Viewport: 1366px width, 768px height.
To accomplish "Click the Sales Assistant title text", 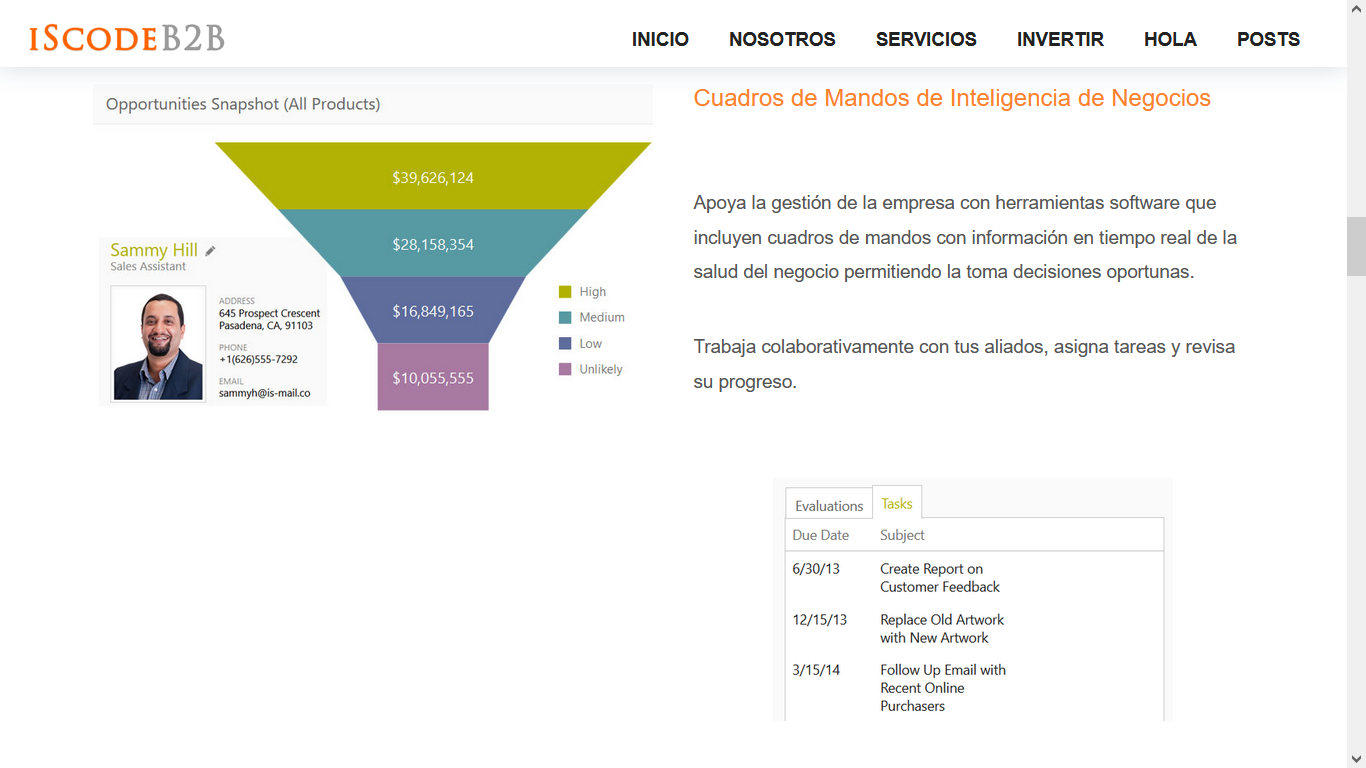I will [x=148, y=267].
